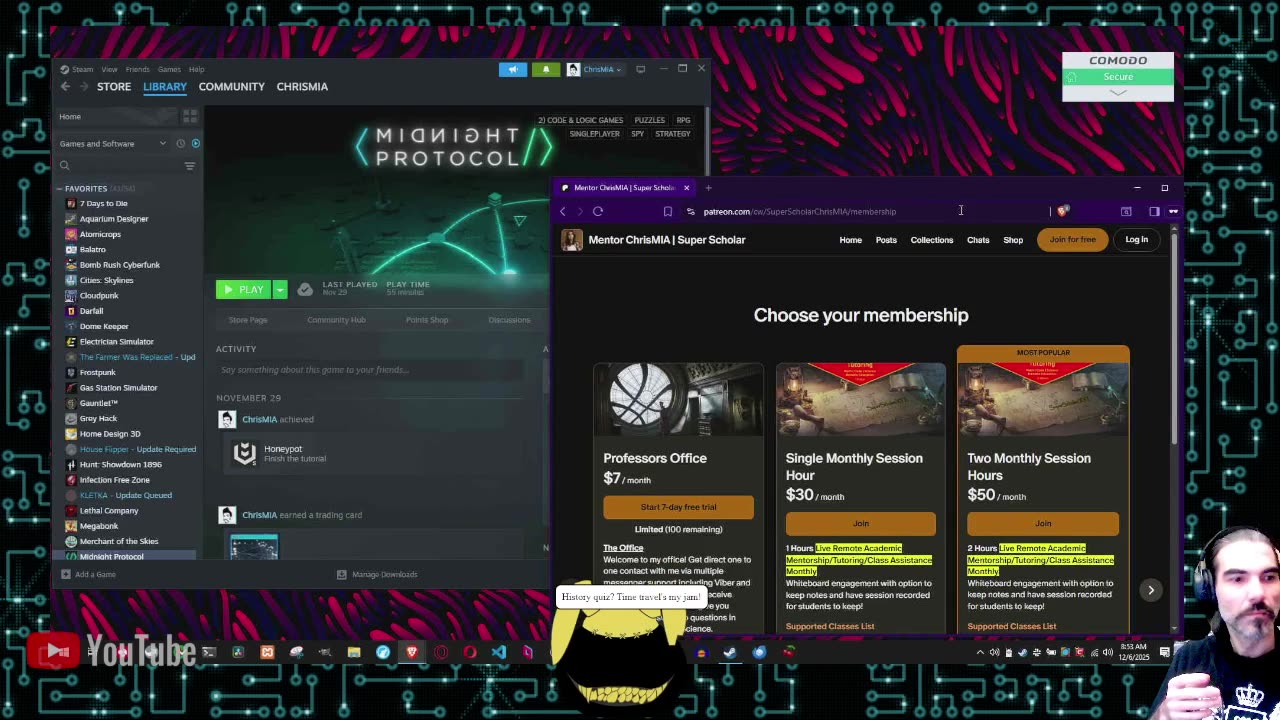1280x720 pixels.
Task: Go back in Steam navigation
Action: (x=66, y=87)
